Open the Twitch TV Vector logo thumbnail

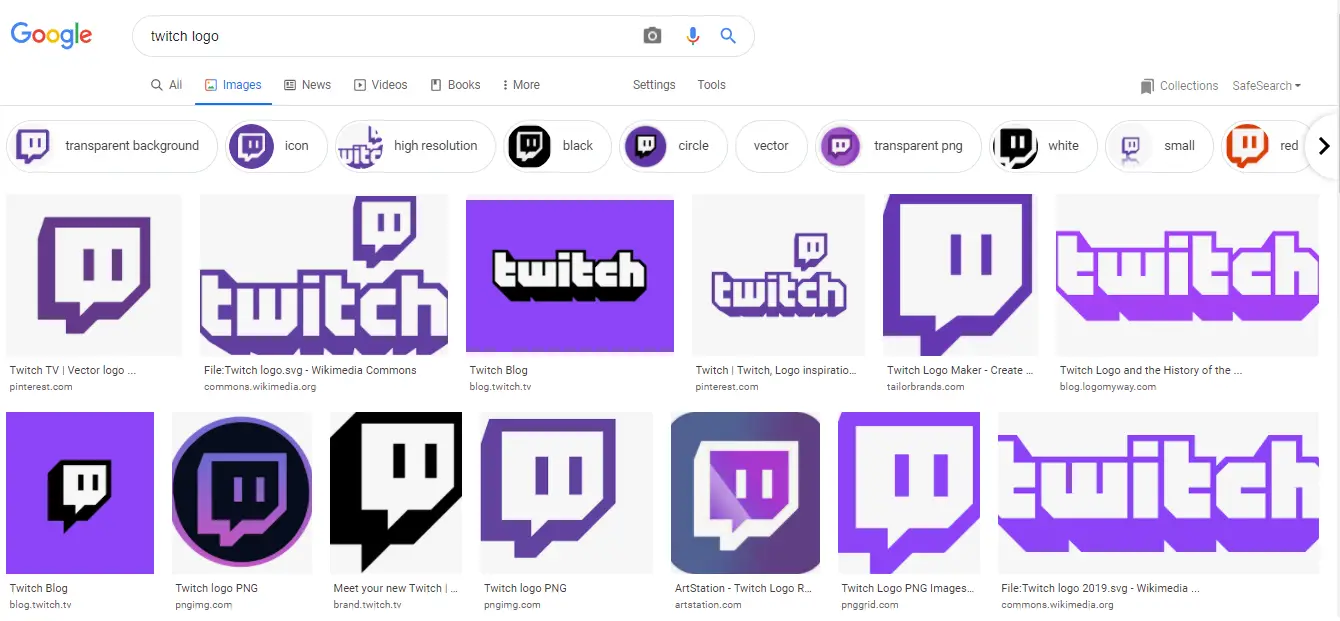coord(94,275)
